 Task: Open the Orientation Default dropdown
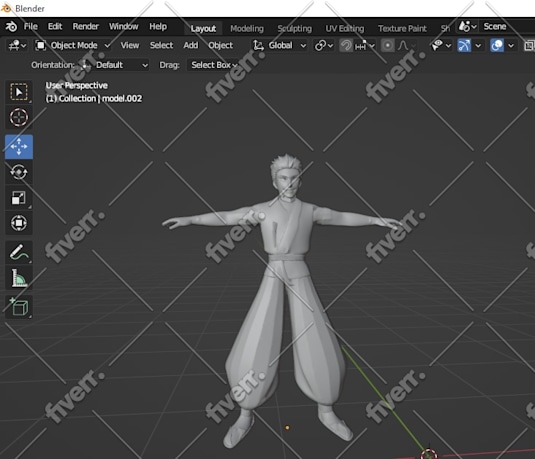tap(115, 65)
